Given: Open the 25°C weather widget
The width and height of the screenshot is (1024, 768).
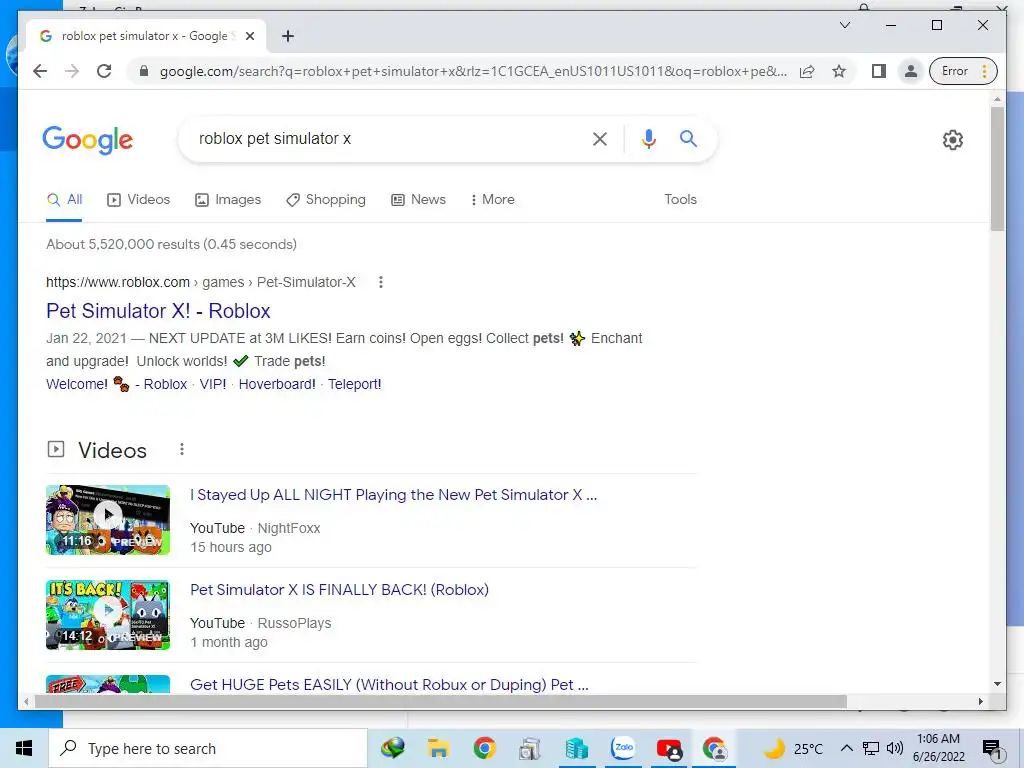Looking at the screenshot, I should (x=793, y=748).
